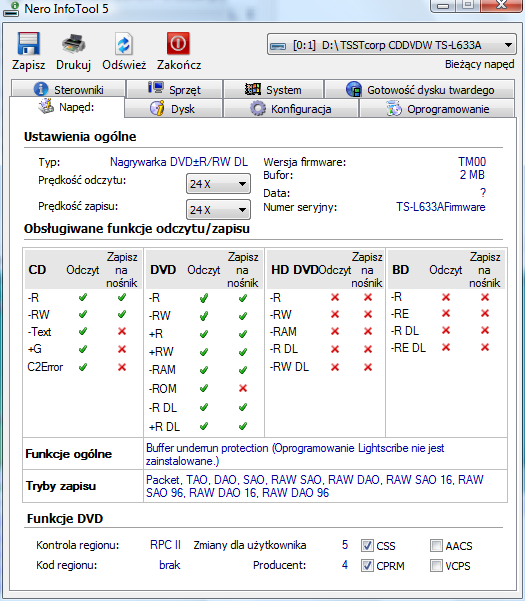525x601 pixels.
Task: Click the Zapisz button label
Action: point(28,65)
